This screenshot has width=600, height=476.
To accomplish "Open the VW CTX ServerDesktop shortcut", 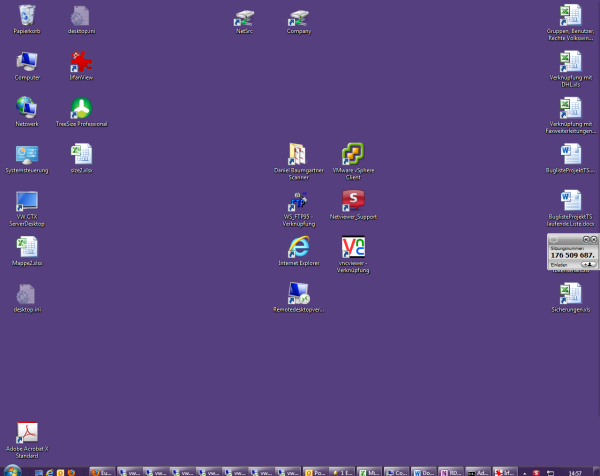I will 27,209.
